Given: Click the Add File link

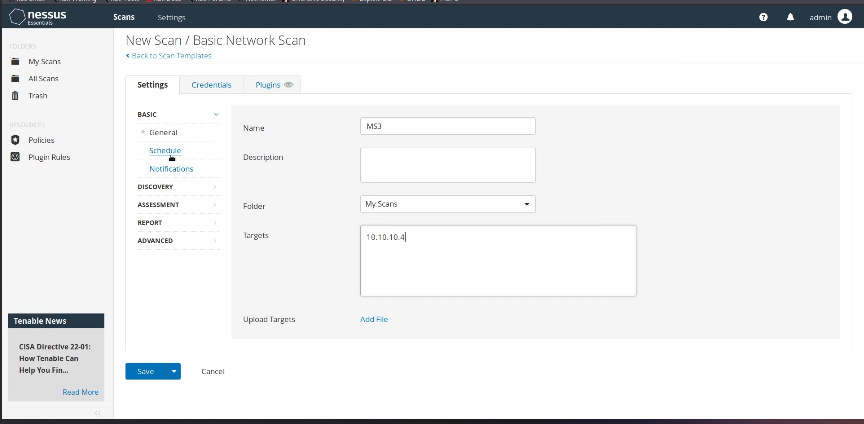Looking at the screenshot, I should [x=374, y=319].
